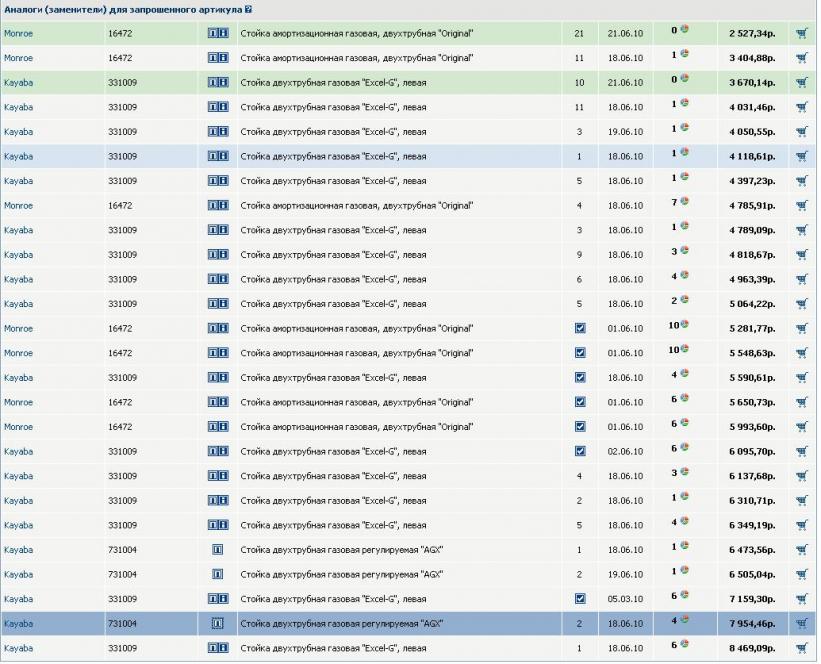Click the checkmark in the 7 159,30р. row
The height and width of the screenshot is (664, 821).
579,599
